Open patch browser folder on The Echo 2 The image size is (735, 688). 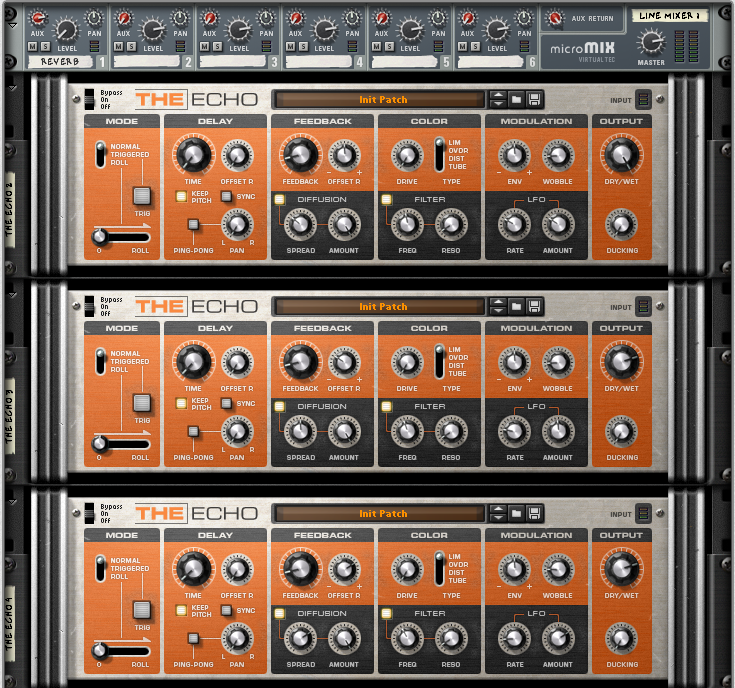517,99
